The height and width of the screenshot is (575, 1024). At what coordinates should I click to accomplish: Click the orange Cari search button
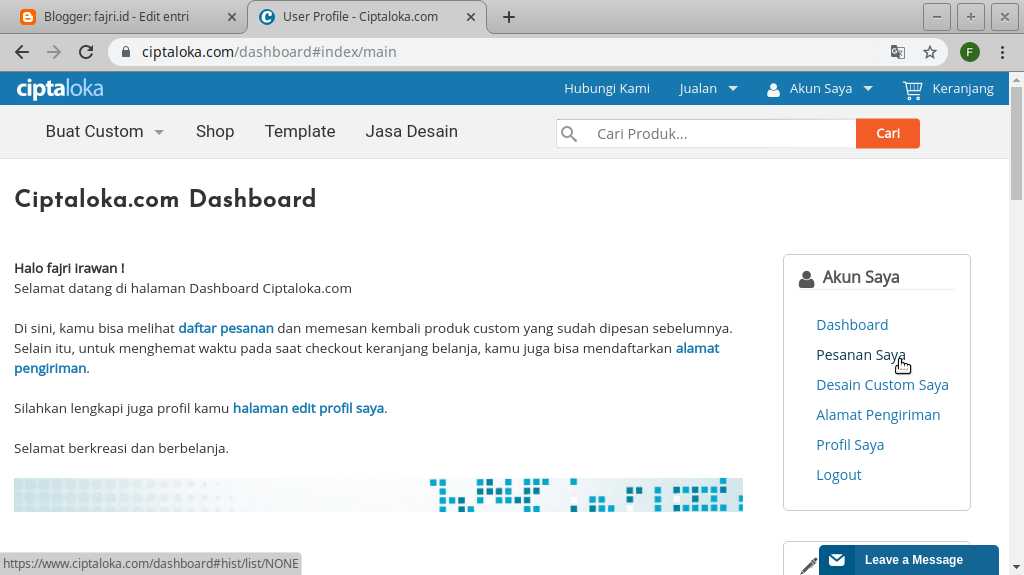[x=888, y=133]
